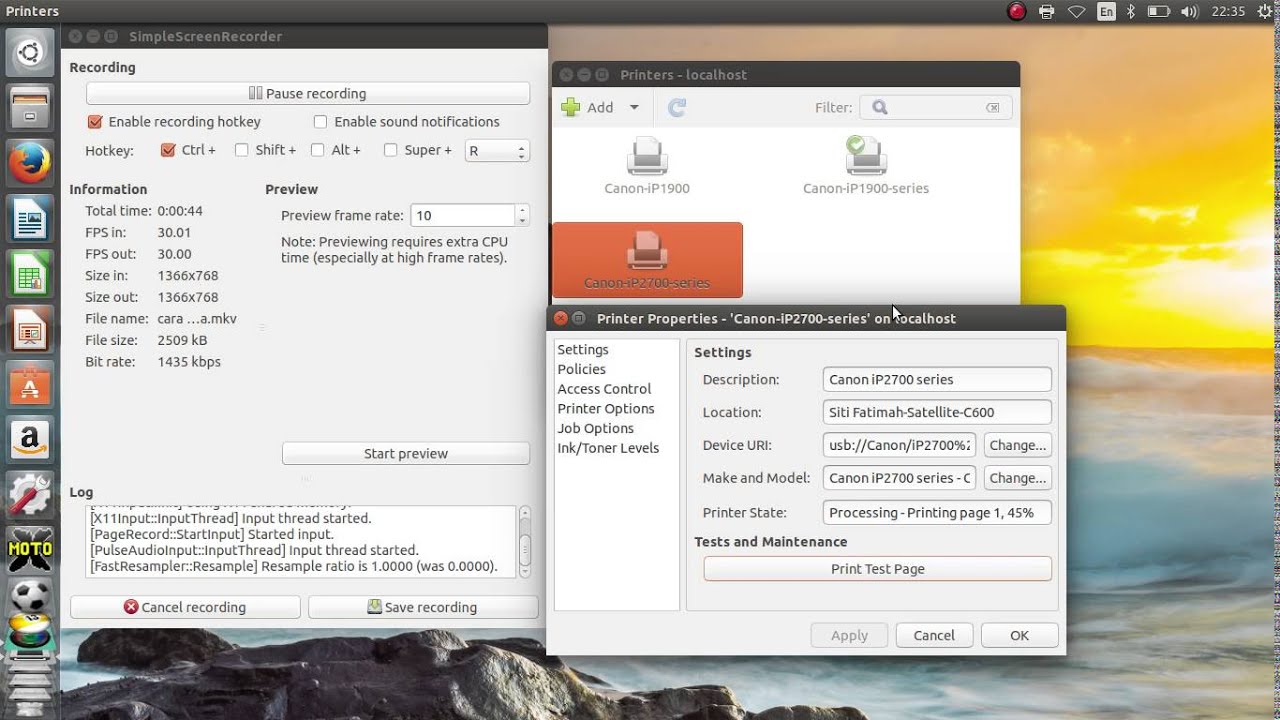Click Start preview button
1280x720 pixels.
[406, 453]
